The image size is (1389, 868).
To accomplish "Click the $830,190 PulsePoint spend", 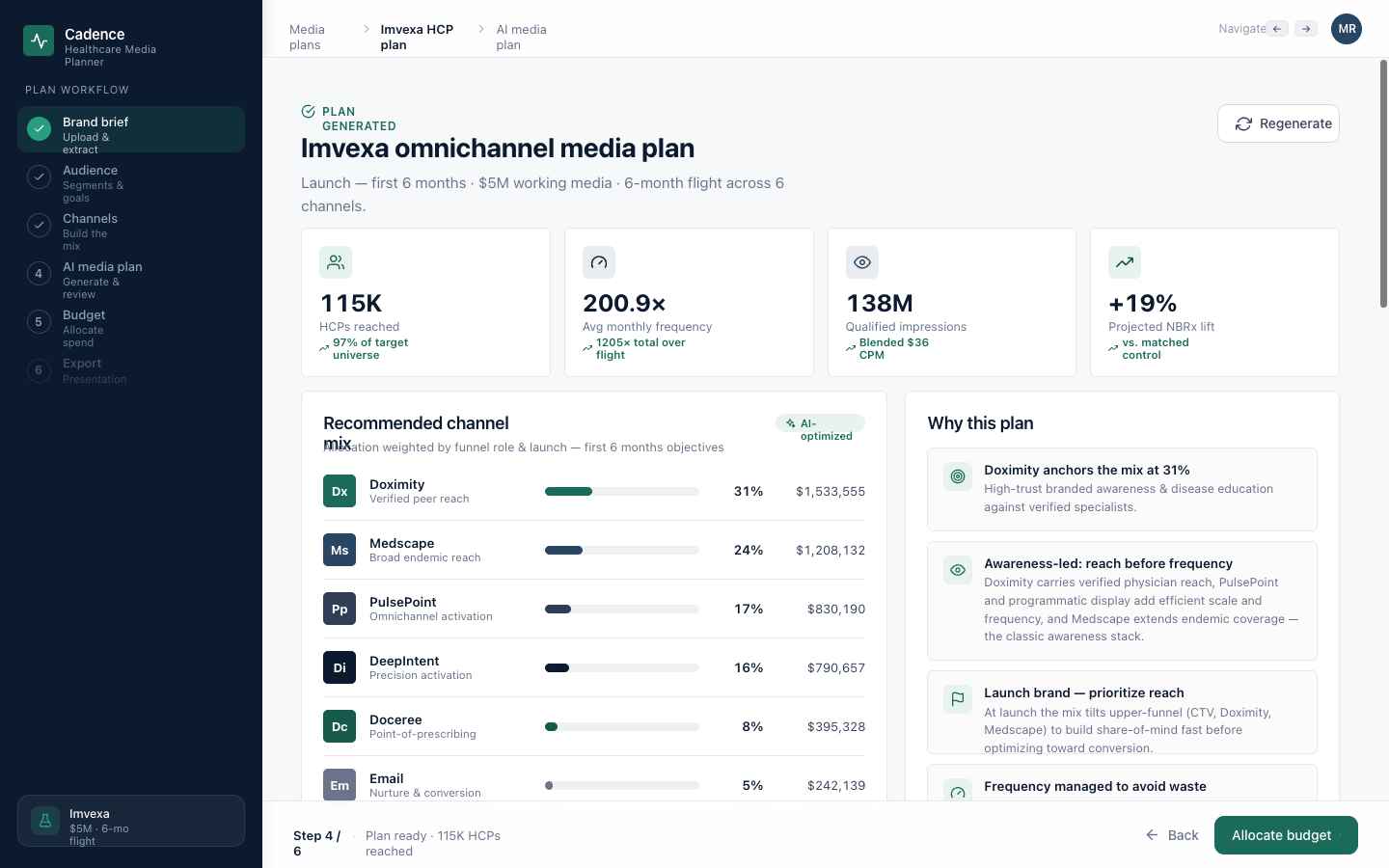I will click(836, 610).
